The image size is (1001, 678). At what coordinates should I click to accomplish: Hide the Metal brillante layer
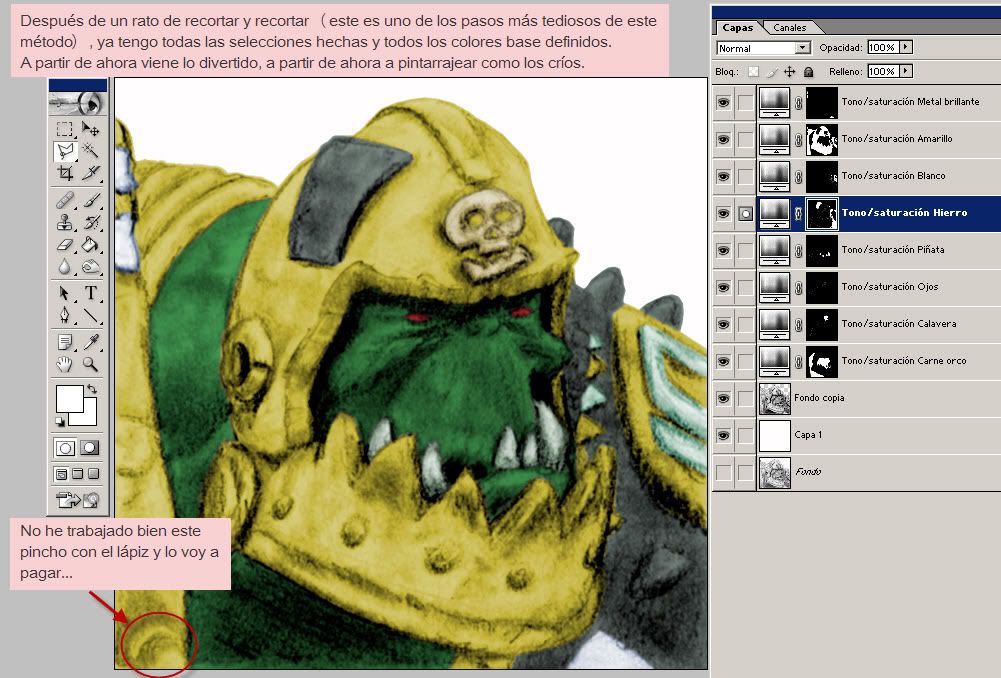(723, 102)
